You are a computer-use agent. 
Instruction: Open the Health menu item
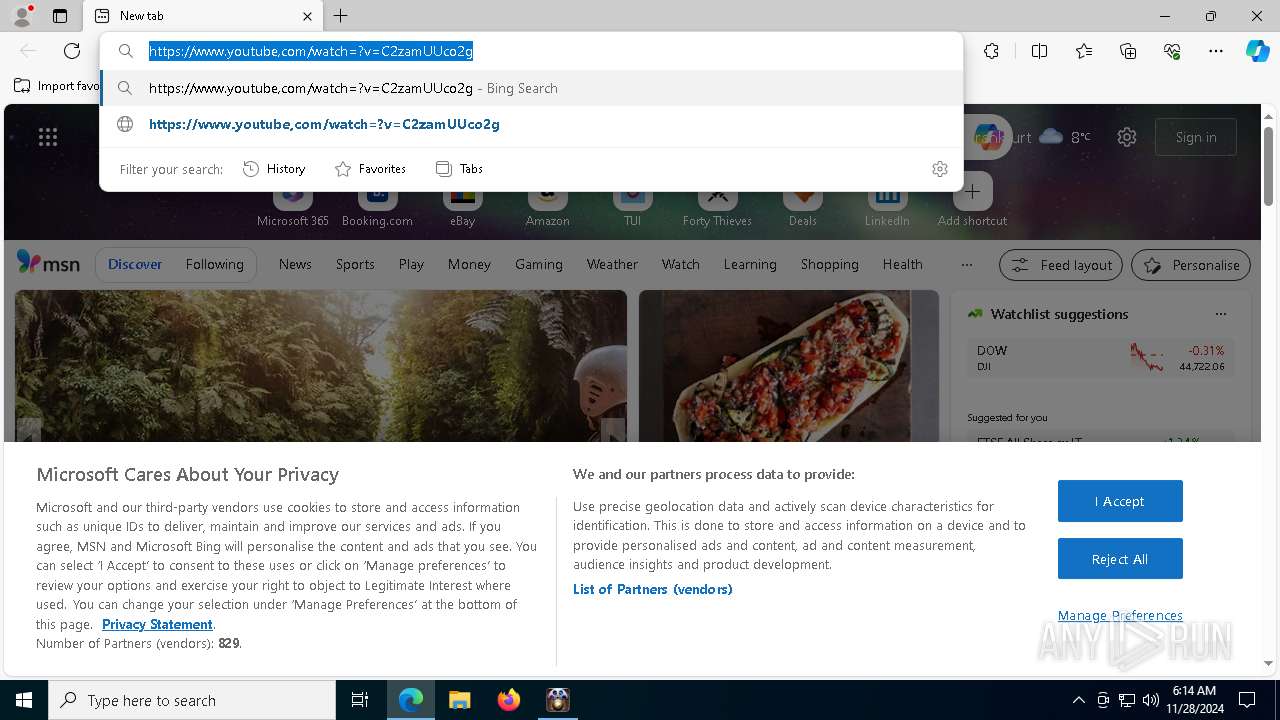coord(903,264)
